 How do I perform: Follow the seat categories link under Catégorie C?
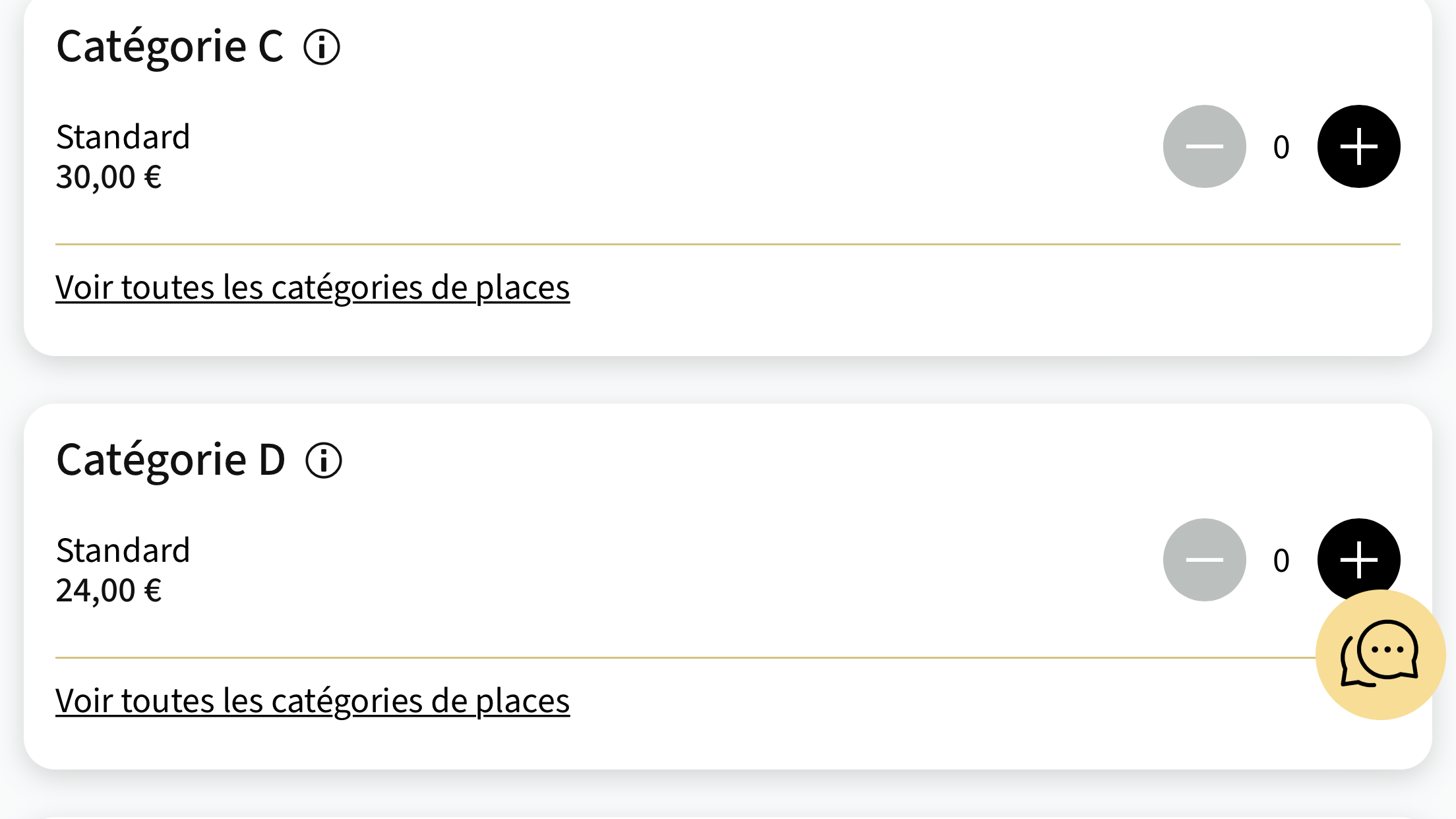click(x=313, y=288)
